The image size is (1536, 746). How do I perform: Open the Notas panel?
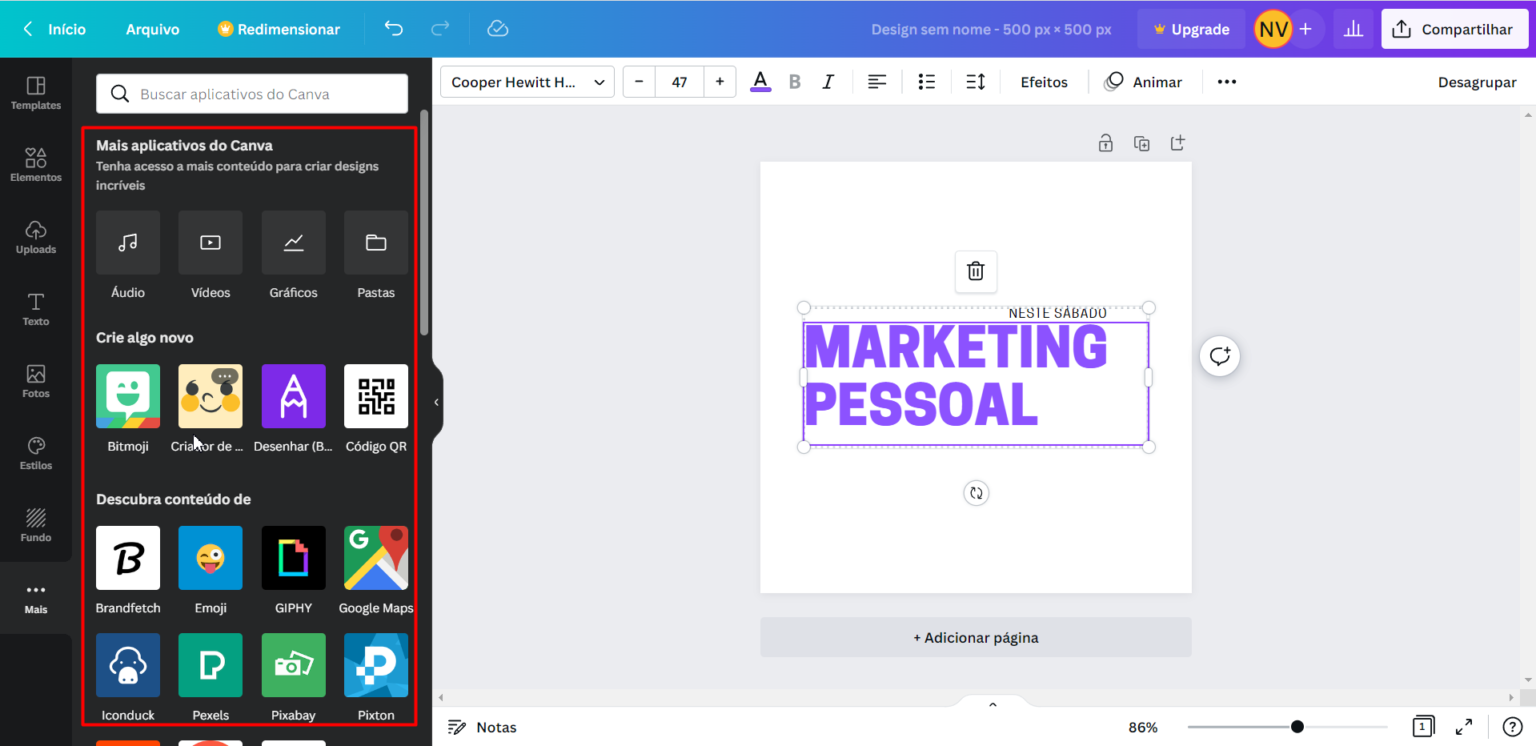(x=482, y=727)
